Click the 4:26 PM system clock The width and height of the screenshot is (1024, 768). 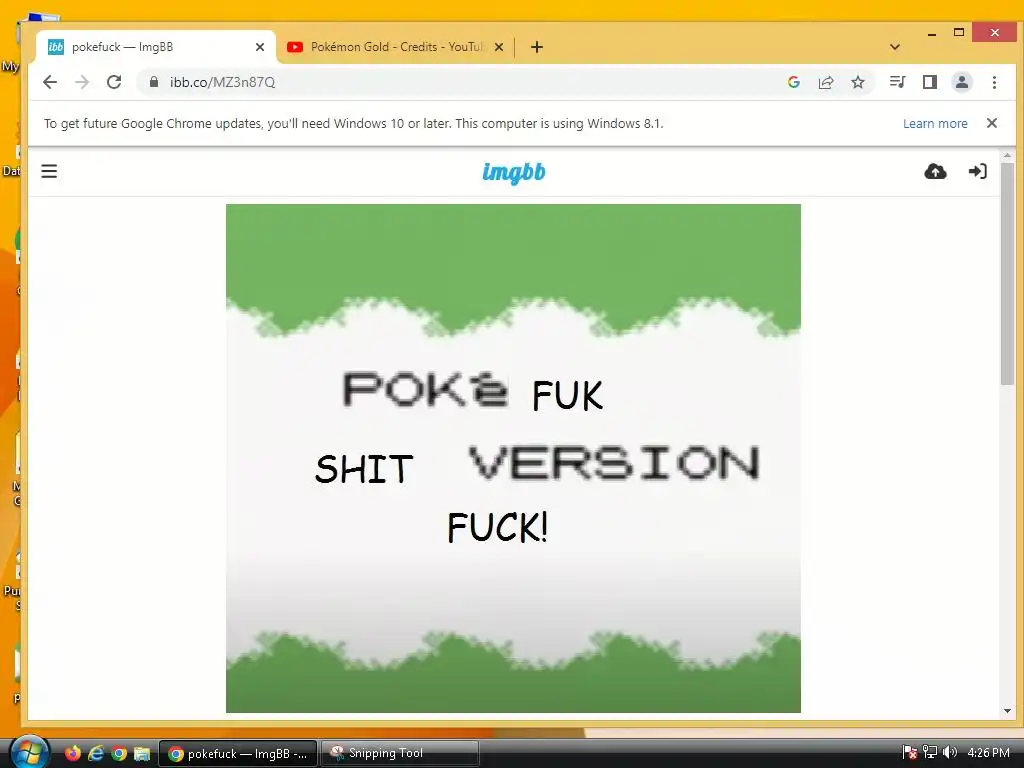pyautogui.click(x=989, y=752)
